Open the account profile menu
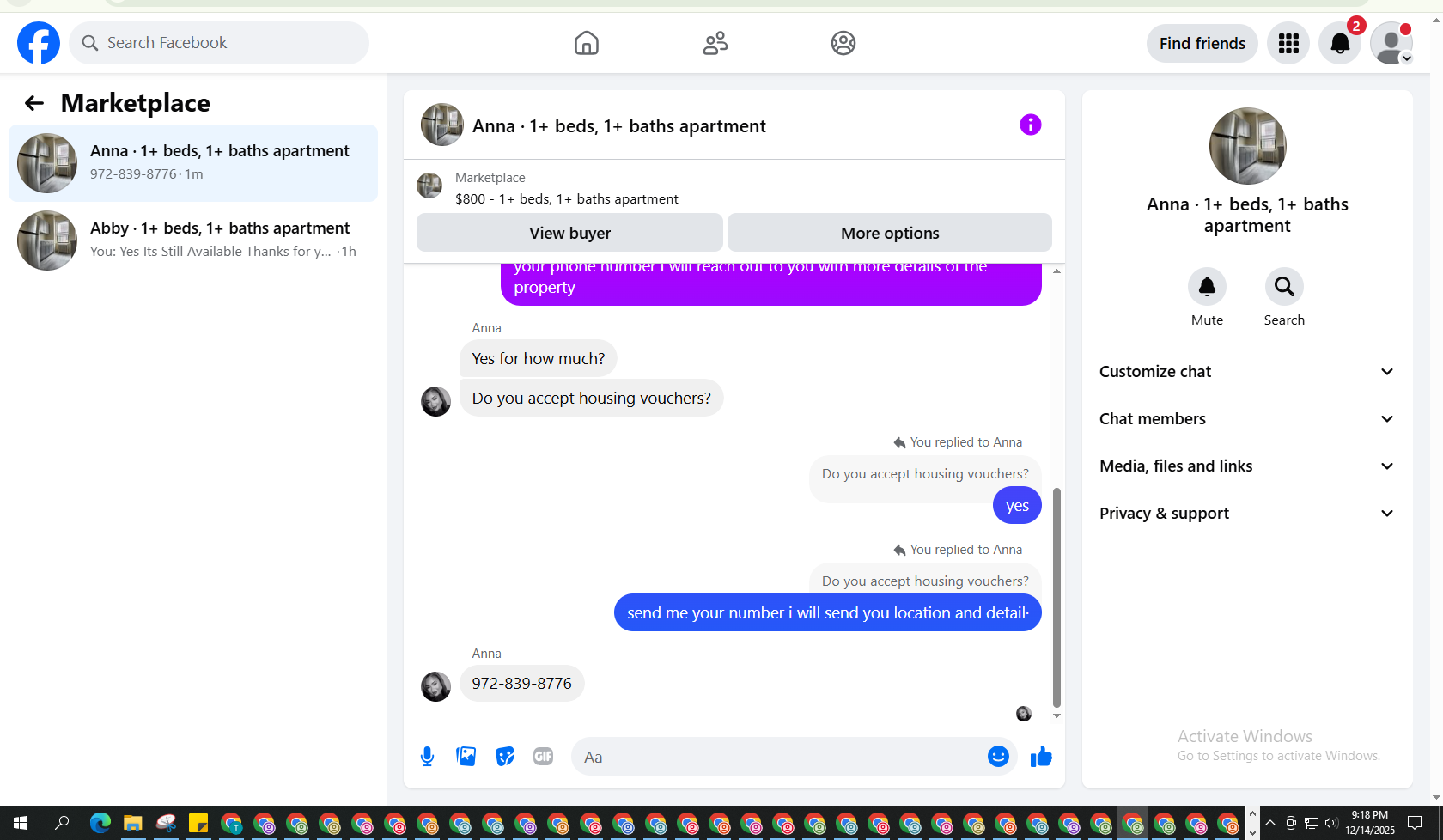Viewport: 1443px width, 840px height. (1391, 43)
